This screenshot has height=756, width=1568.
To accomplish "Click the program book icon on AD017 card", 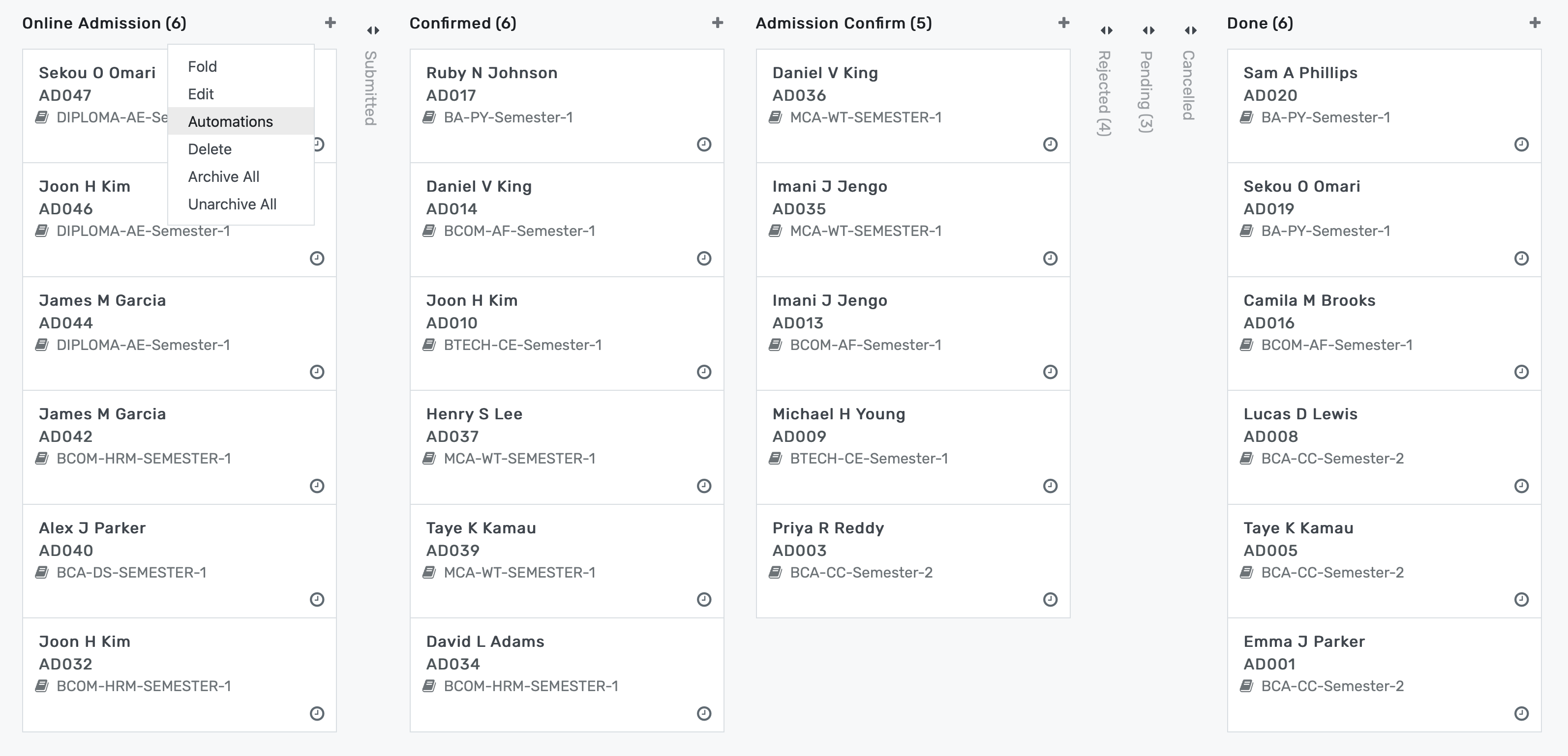I will 430,117.
